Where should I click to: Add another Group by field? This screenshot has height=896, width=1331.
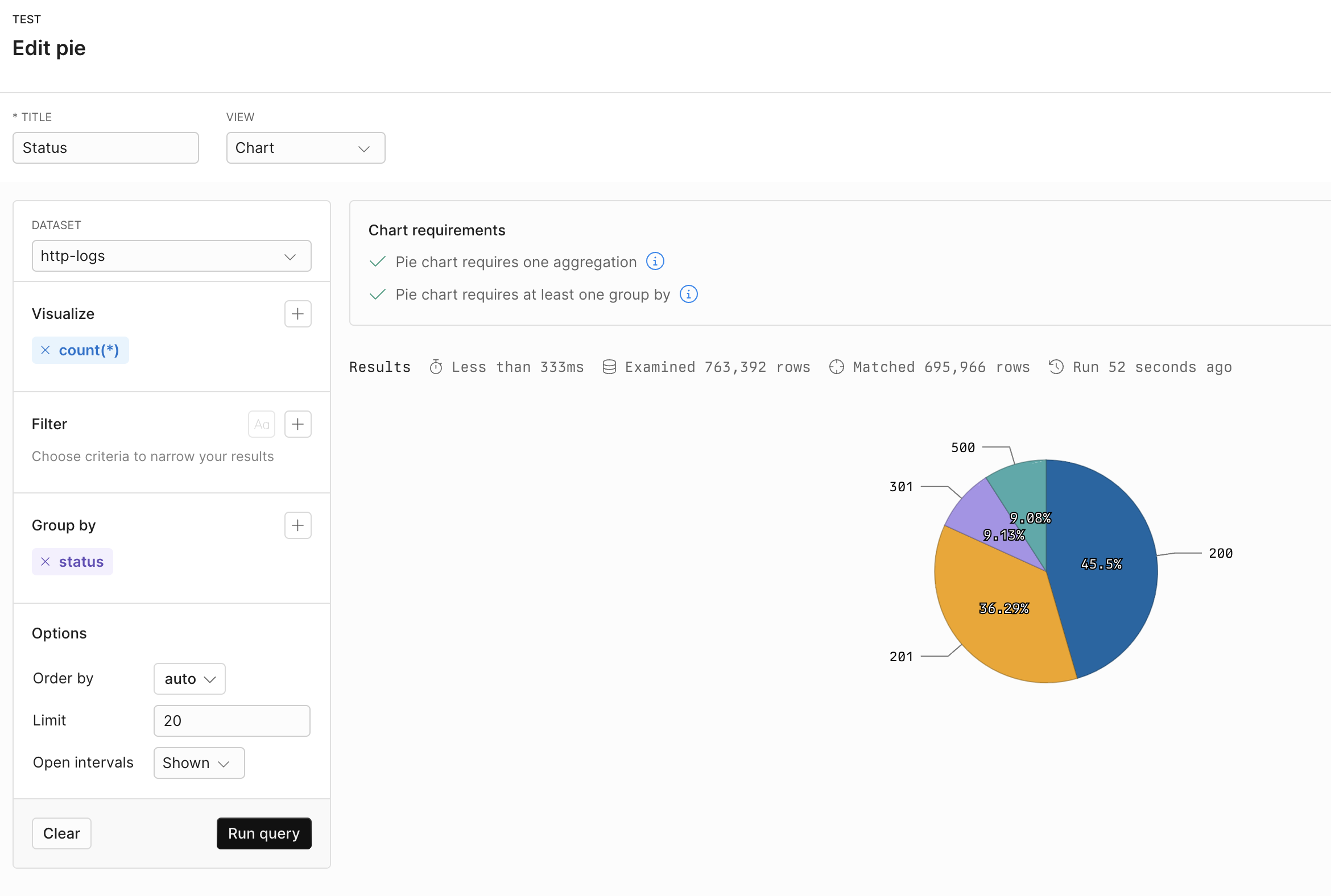pyautogui.click(x=298, y=525)
